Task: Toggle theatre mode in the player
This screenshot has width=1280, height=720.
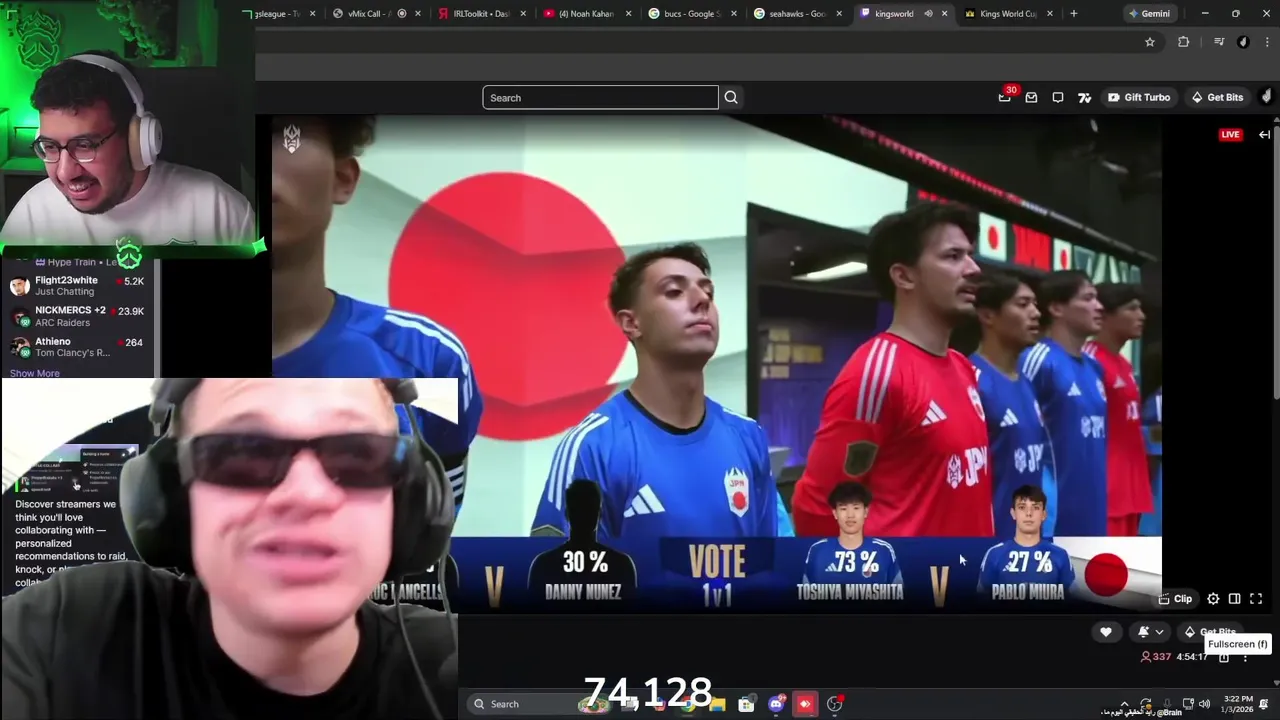Action: click(1235, 599)
